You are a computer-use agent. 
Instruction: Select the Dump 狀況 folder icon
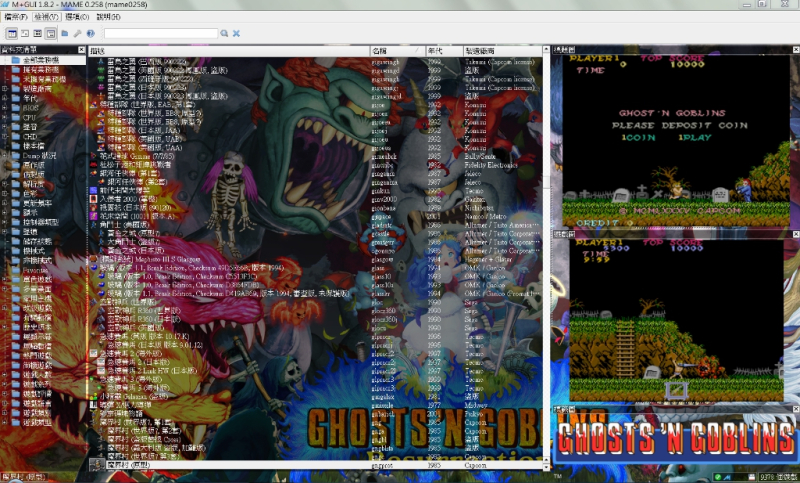point(16,156)
